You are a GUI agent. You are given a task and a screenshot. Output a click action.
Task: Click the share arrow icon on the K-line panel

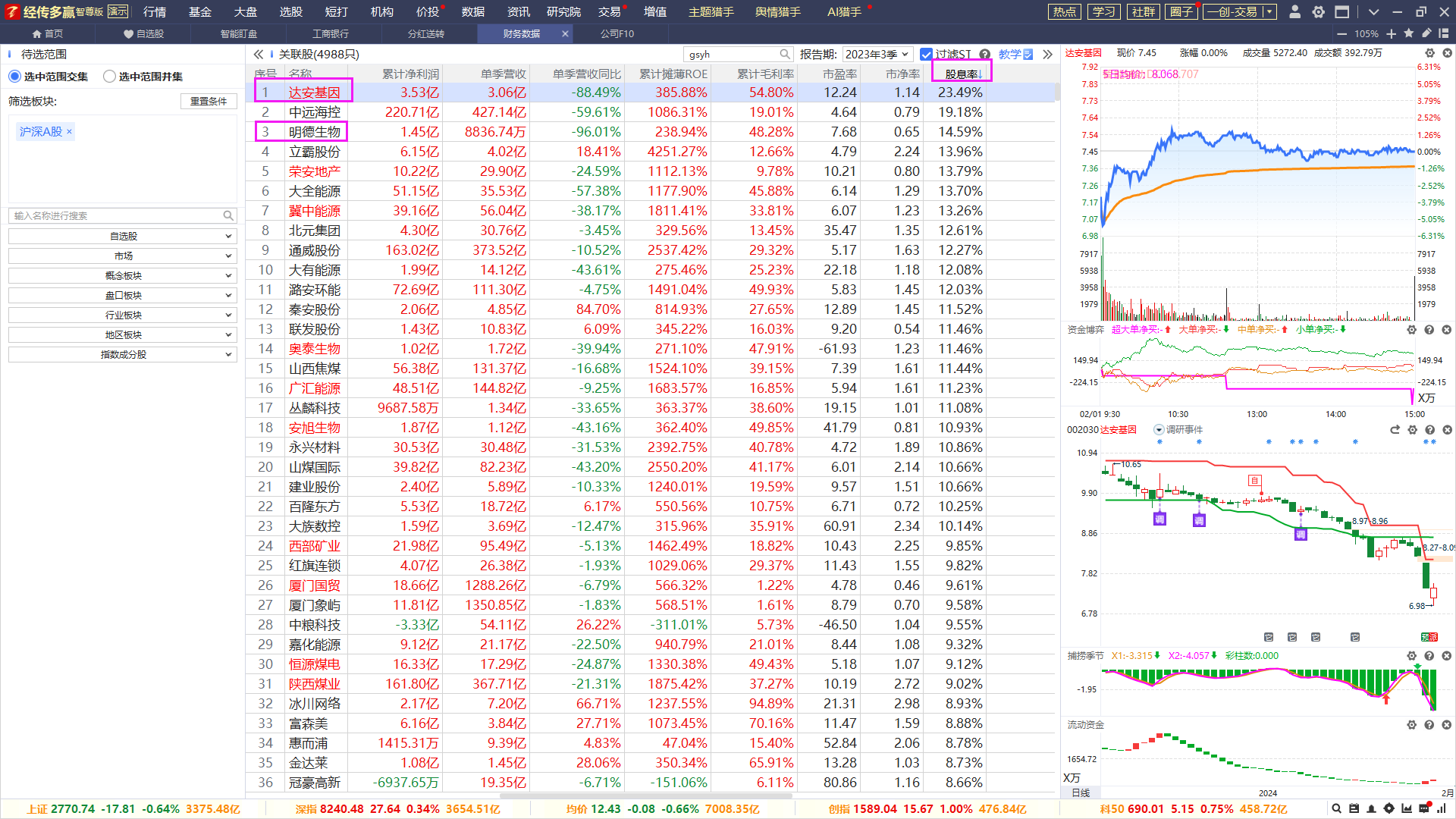tap(1395, 429)
